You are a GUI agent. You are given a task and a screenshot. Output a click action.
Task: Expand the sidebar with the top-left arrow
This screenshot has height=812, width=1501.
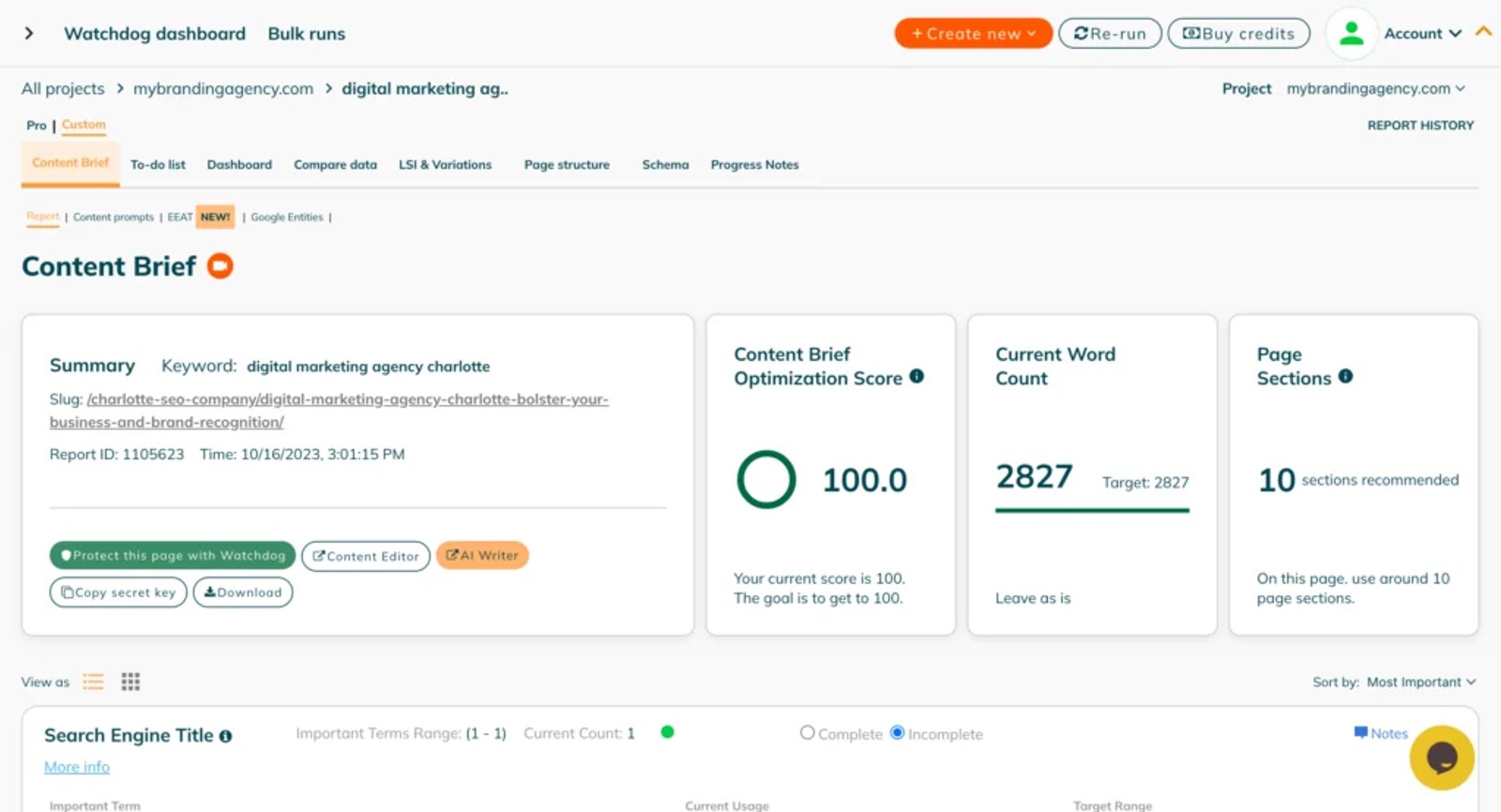pyautogui.click(x=29, y=34)
